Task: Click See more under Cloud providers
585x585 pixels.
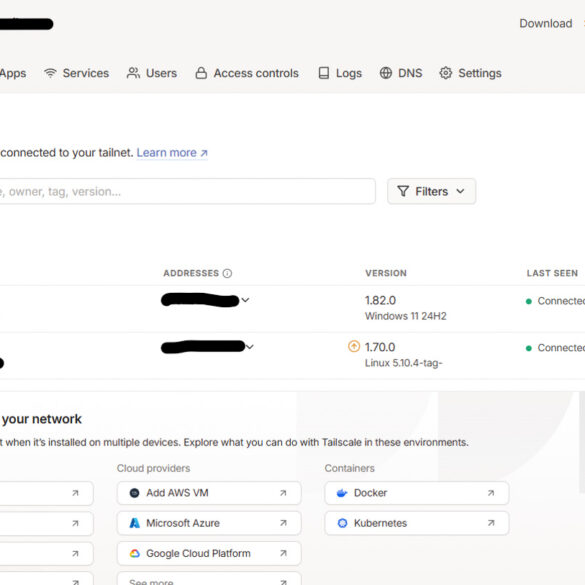Action: click(x=209, y=579)
